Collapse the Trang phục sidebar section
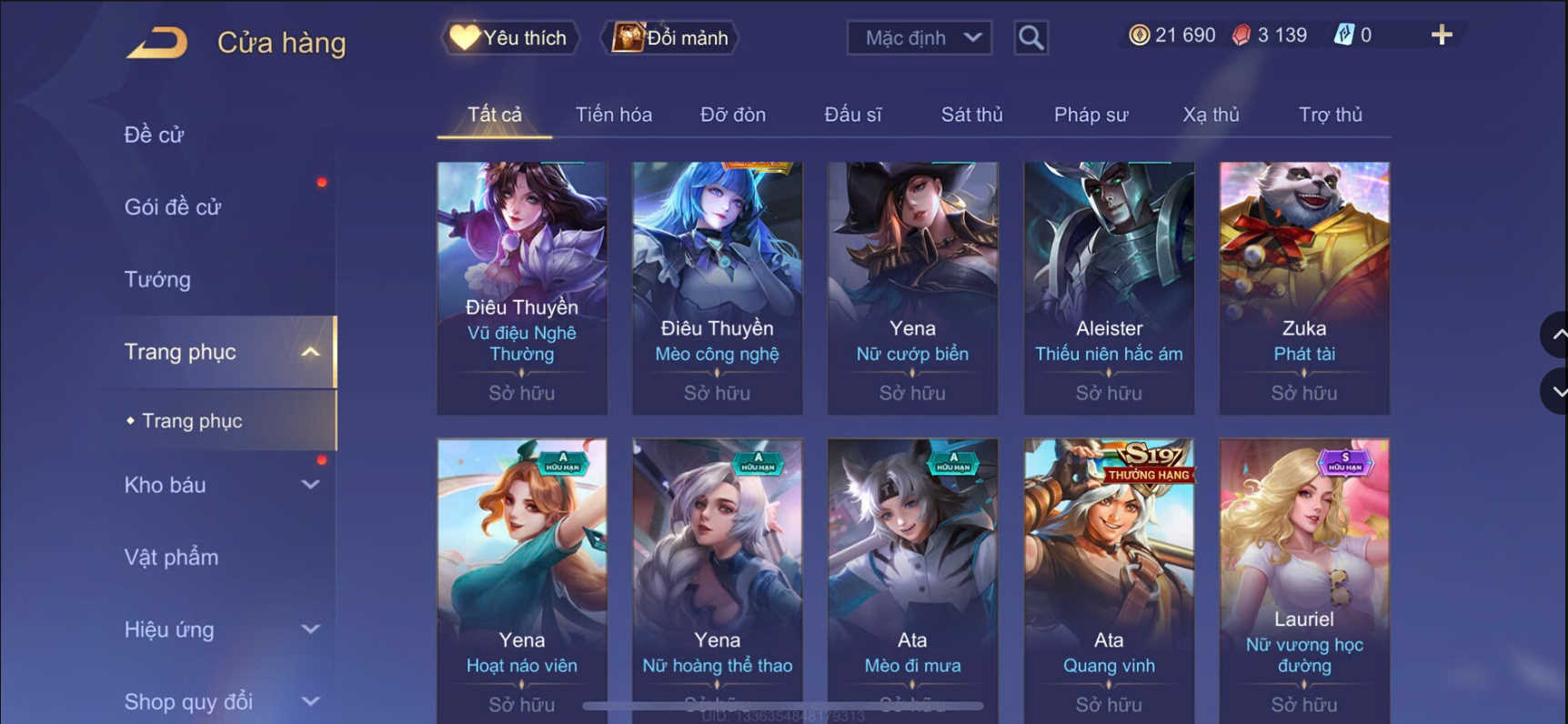 310,352
